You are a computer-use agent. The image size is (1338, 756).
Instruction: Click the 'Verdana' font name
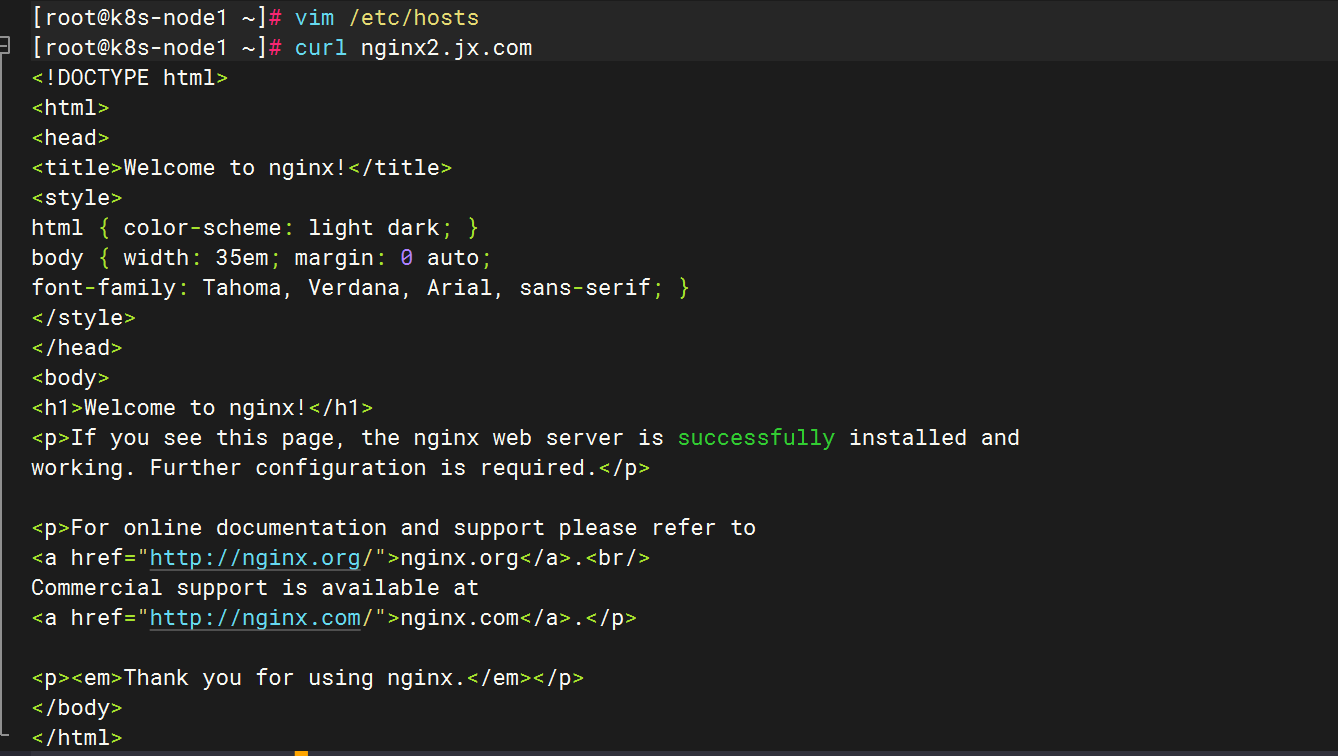pos(354,288)
